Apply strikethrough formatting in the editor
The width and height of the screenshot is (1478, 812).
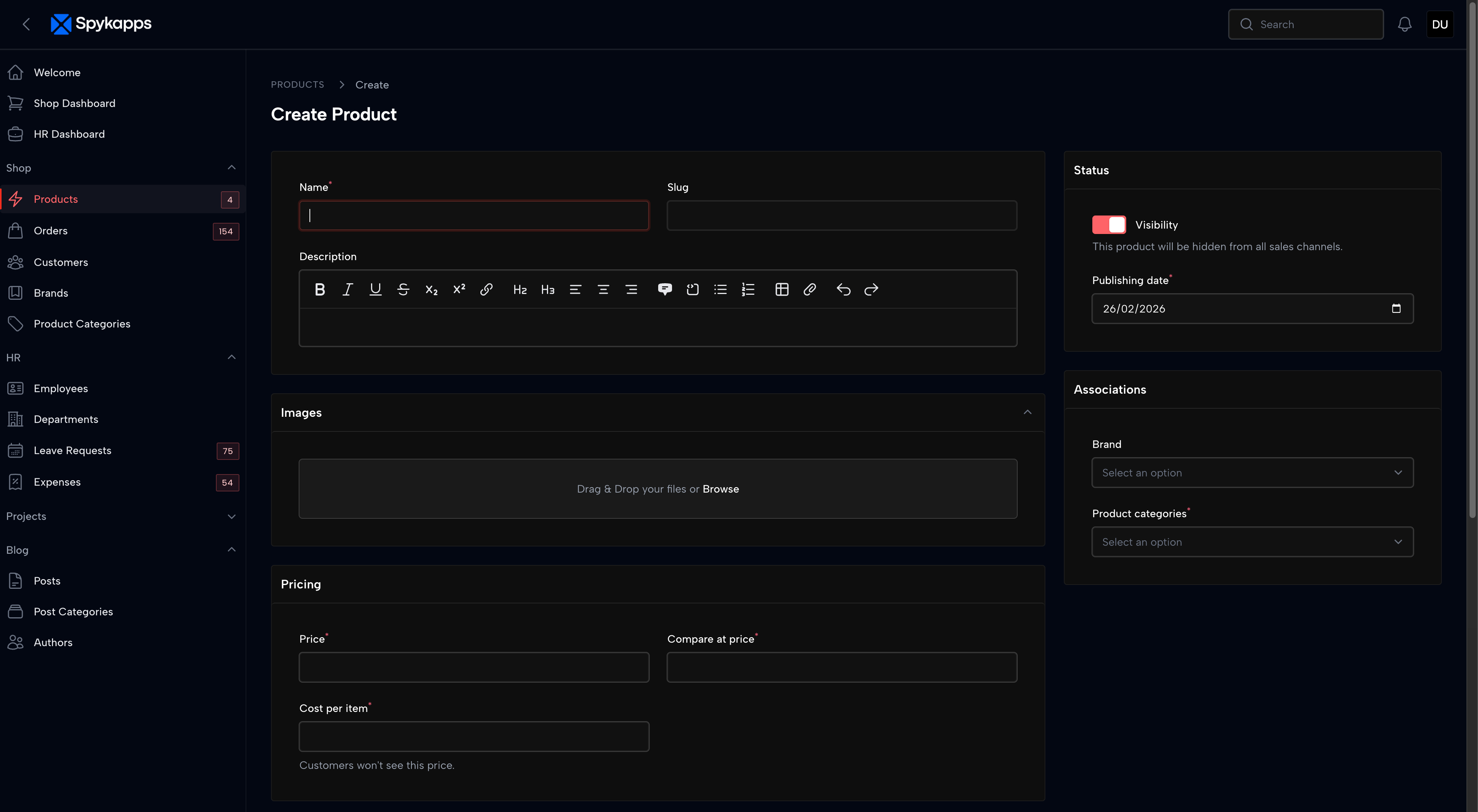[x=403, y=289]
